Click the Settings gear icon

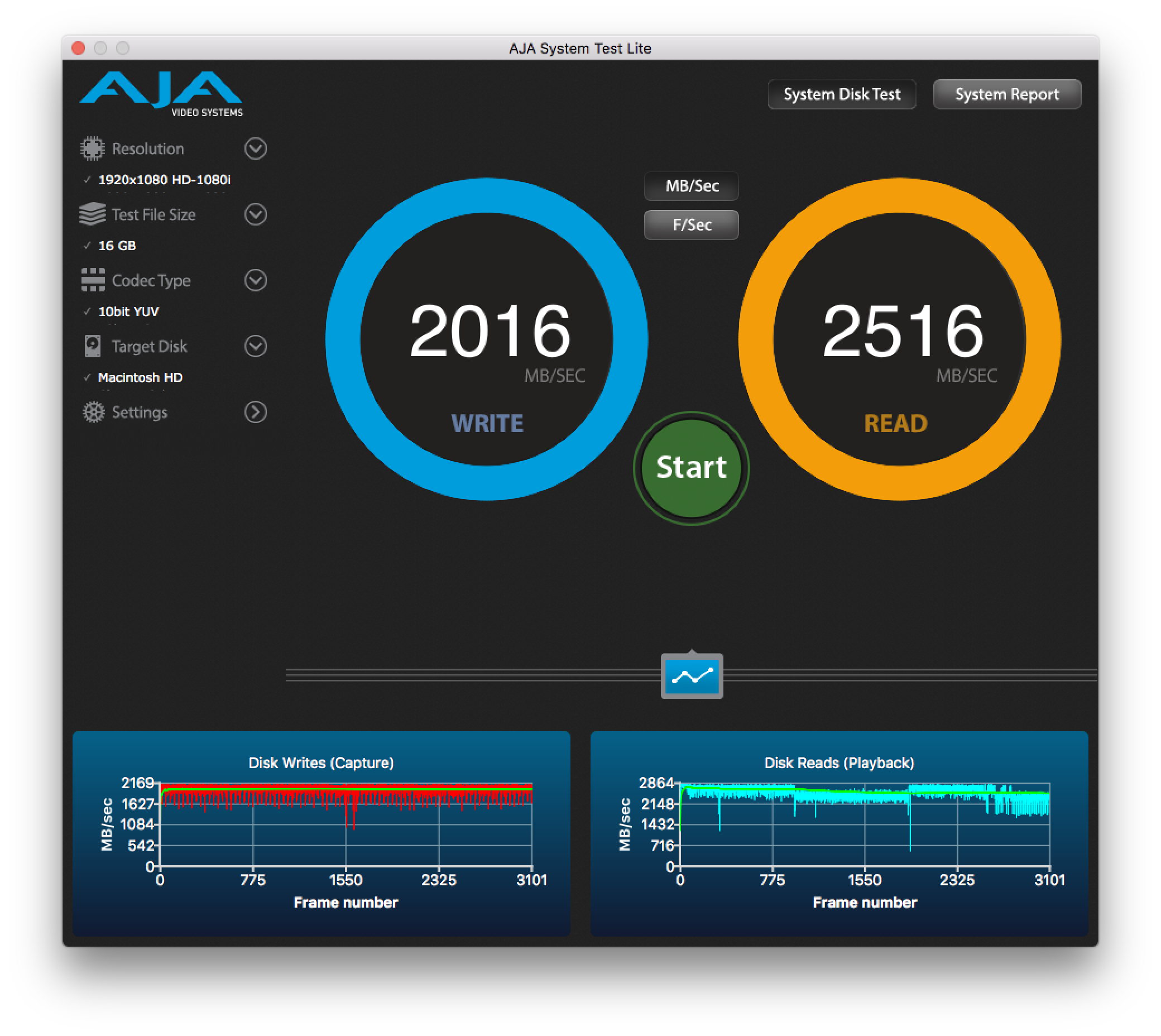click(93, 412)
